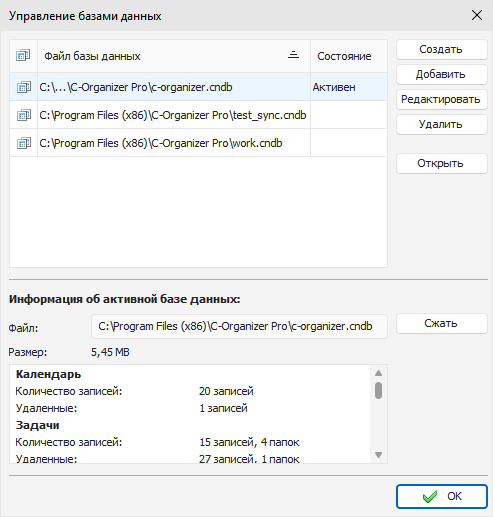Screen dimensions: 493x517
Task: Click the green checkmark on the OK button
Action: [430, 496]
